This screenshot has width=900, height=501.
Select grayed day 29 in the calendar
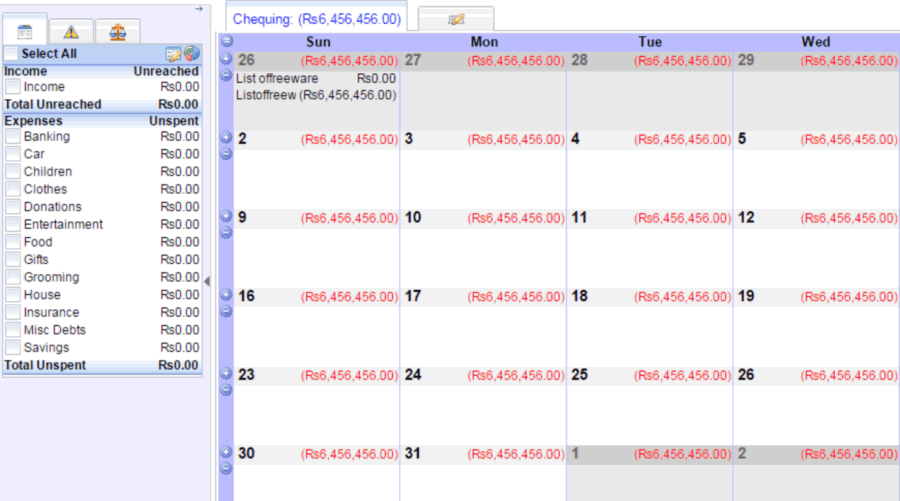746,60
